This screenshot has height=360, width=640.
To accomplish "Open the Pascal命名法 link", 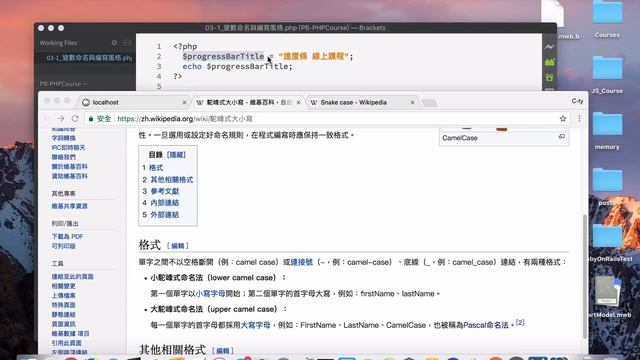I will (486, 325).
